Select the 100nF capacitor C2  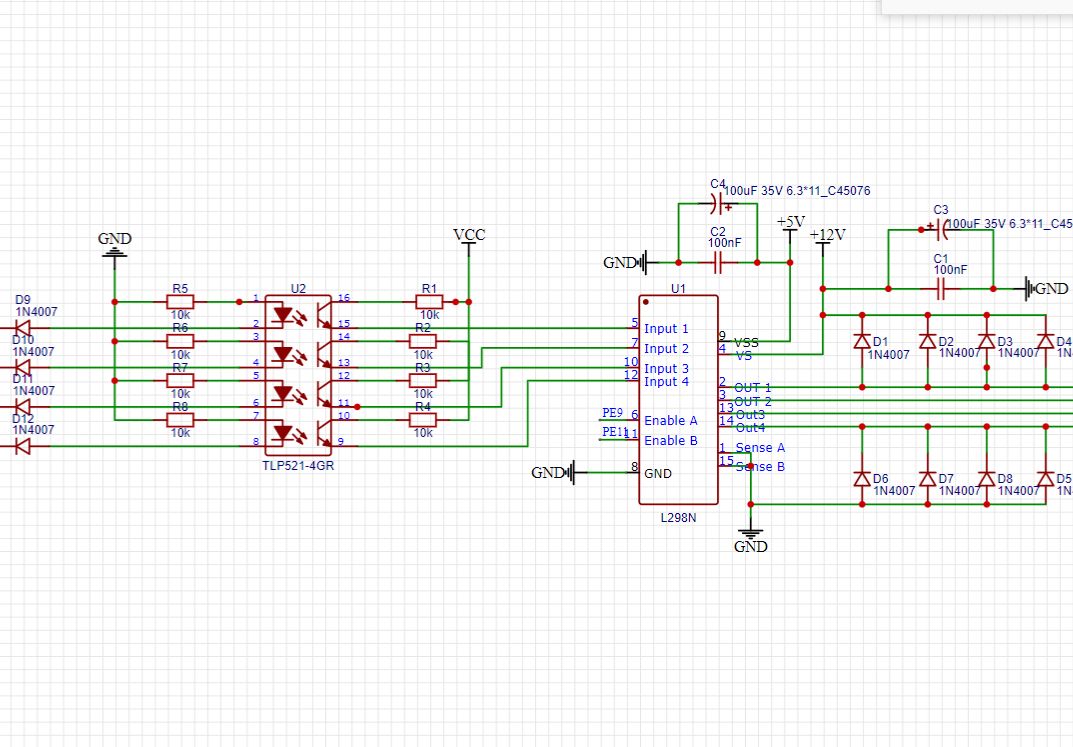(718, 263)
